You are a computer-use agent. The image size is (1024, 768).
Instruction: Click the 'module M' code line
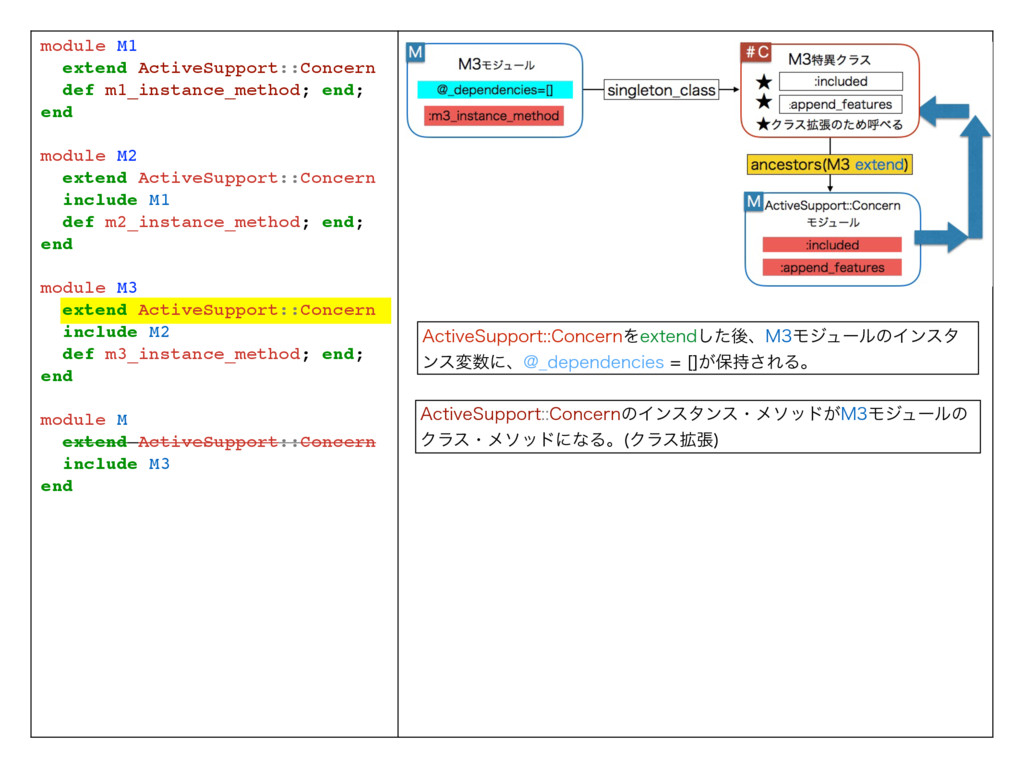tap(84, 419)
